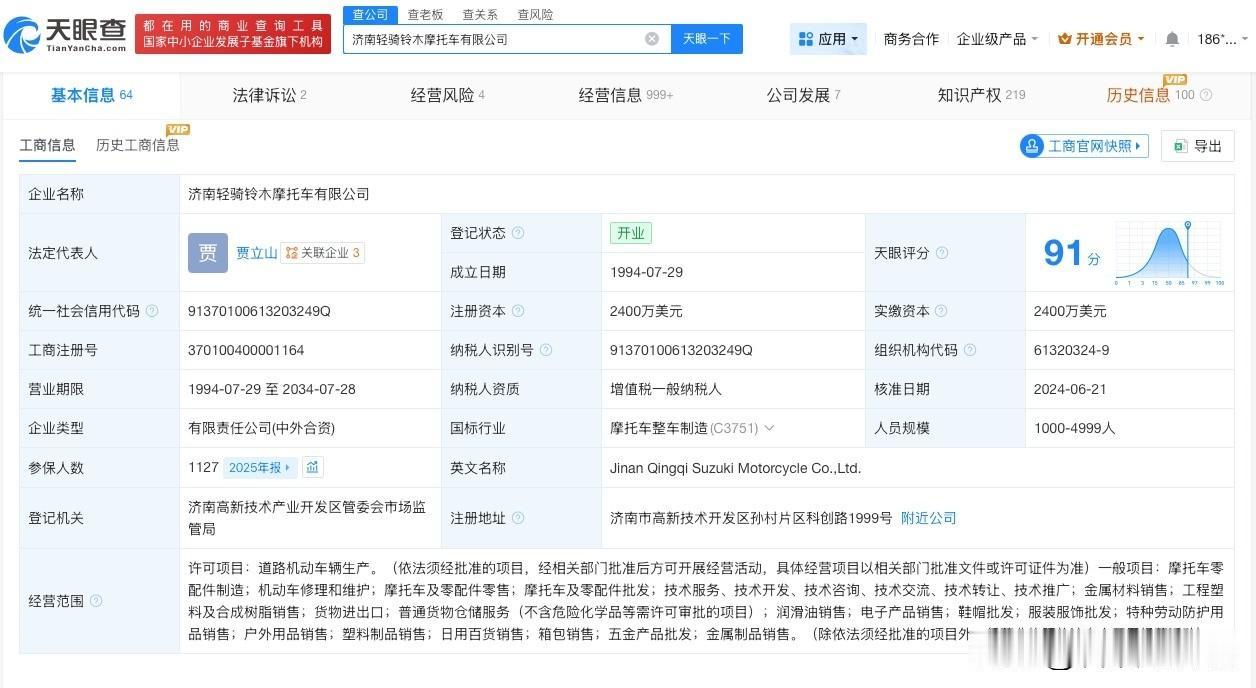Open the 开通会员 dropdown
Screen dimensions: 1256x688
point(1101,39)
